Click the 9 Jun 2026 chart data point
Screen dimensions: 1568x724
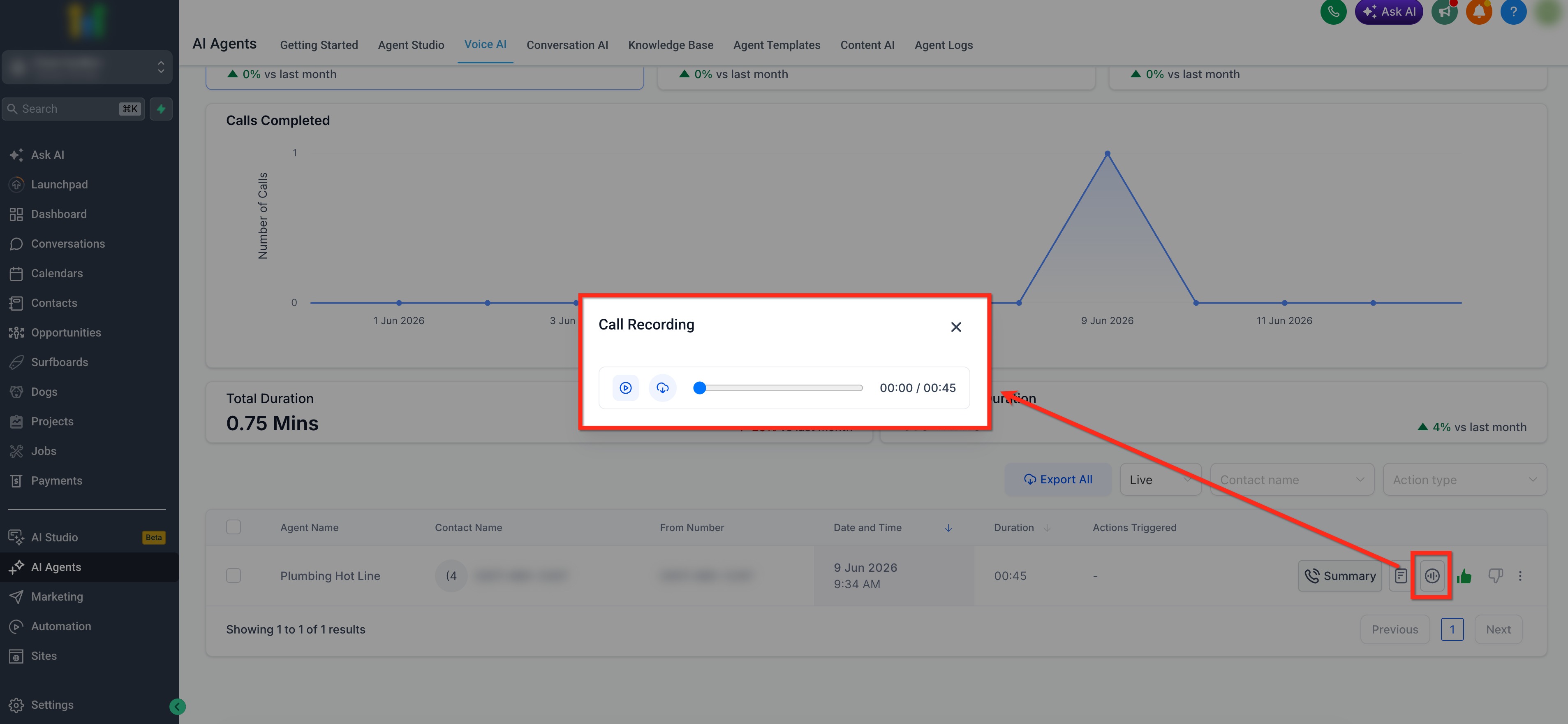coord(1107,153)
